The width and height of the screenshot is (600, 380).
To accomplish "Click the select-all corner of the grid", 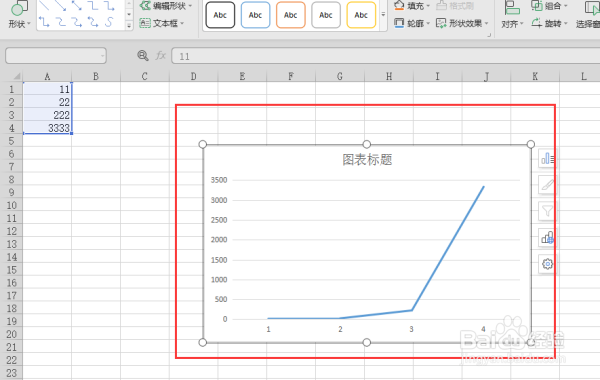I will tap(16, 76).
